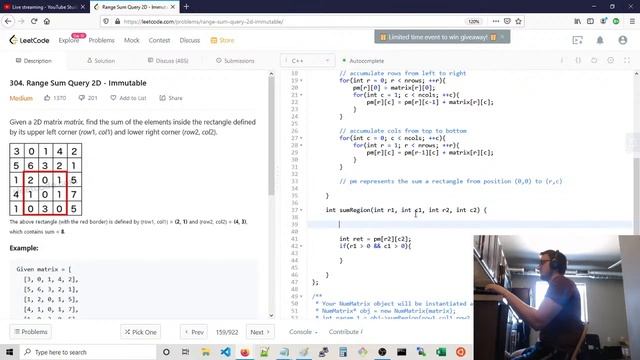640x360 pixels.
Task: Open the playground icon in LeetCode header
Action: point(578,40)
